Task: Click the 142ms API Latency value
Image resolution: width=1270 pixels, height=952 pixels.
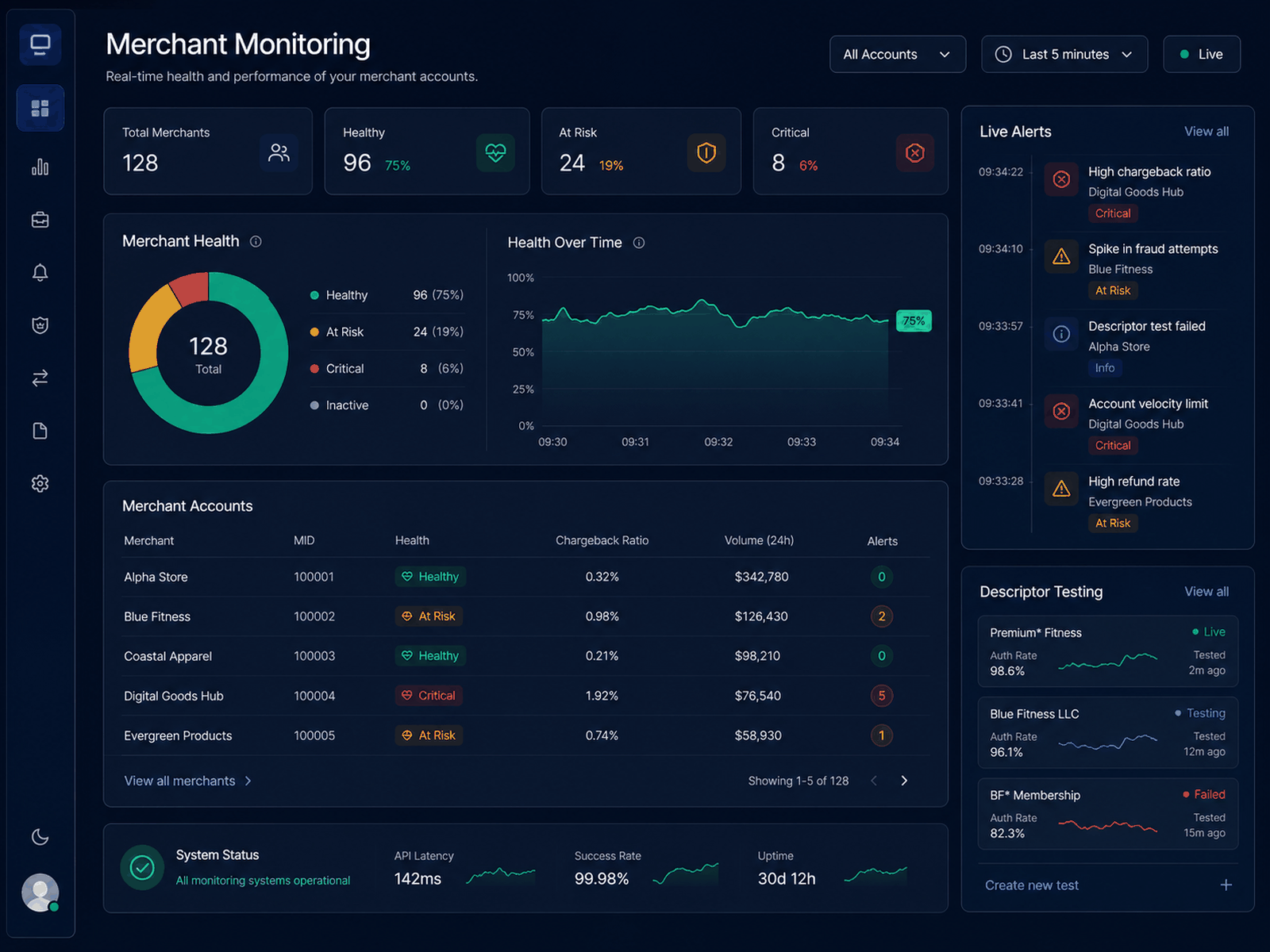Action: pyautogui.click(x=418, y=879)
